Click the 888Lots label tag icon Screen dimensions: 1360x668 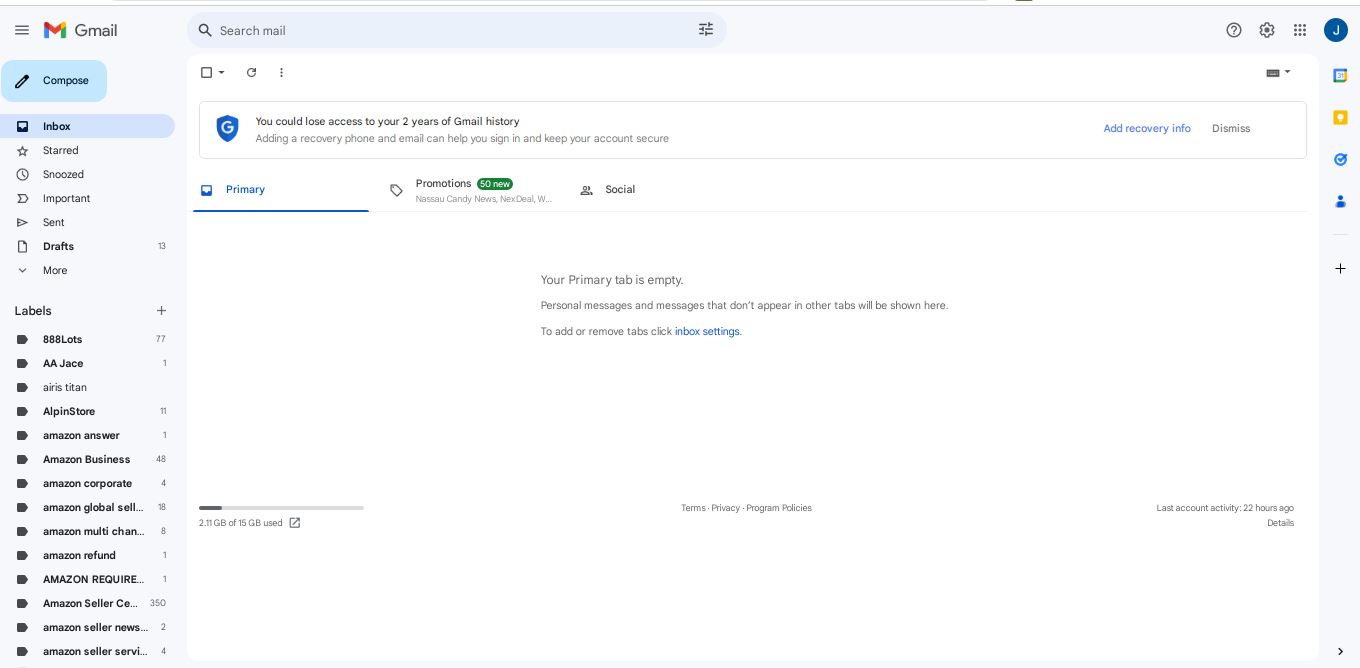(22, 339)
